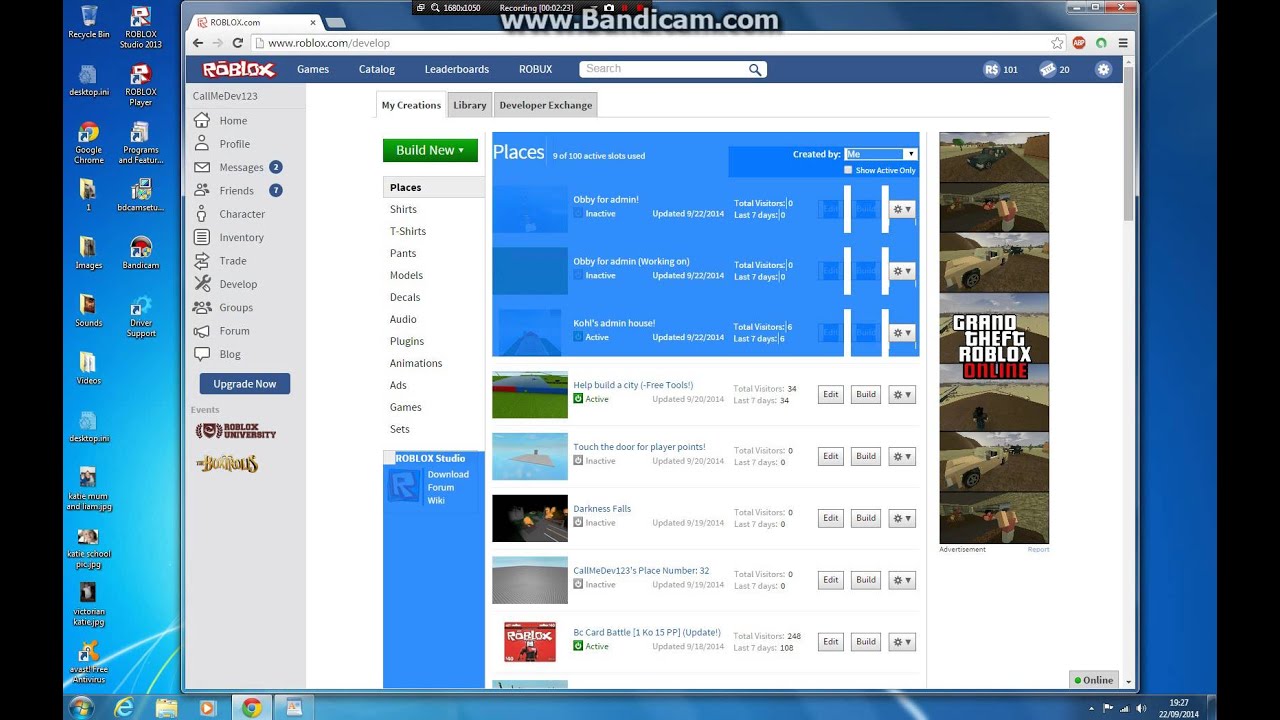Click the Grand Theft Roblox Online ad
Image resolution: width=1280 pixels, height=720 pixels.
(x=994, y=338)
